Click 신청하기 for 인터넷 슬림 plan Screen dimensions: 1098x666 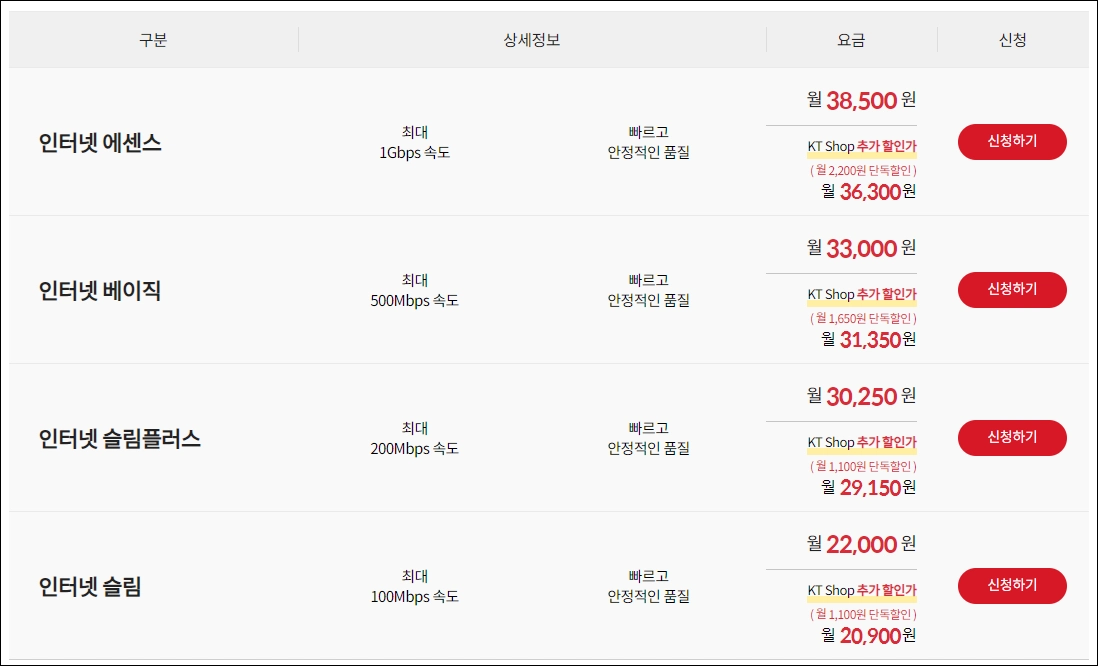coord(1012,586)
